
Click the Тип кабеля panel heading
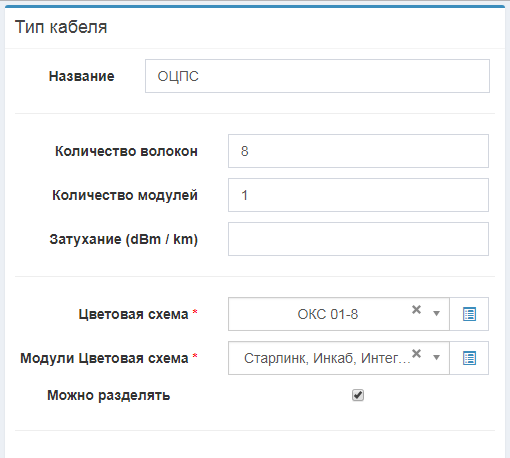(x=61, y=27)
